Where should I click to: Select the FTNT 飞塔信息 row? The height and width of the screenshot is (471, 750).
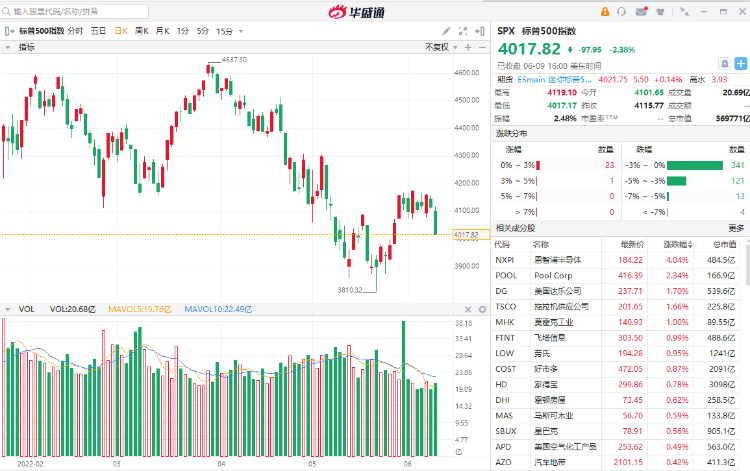617,338
